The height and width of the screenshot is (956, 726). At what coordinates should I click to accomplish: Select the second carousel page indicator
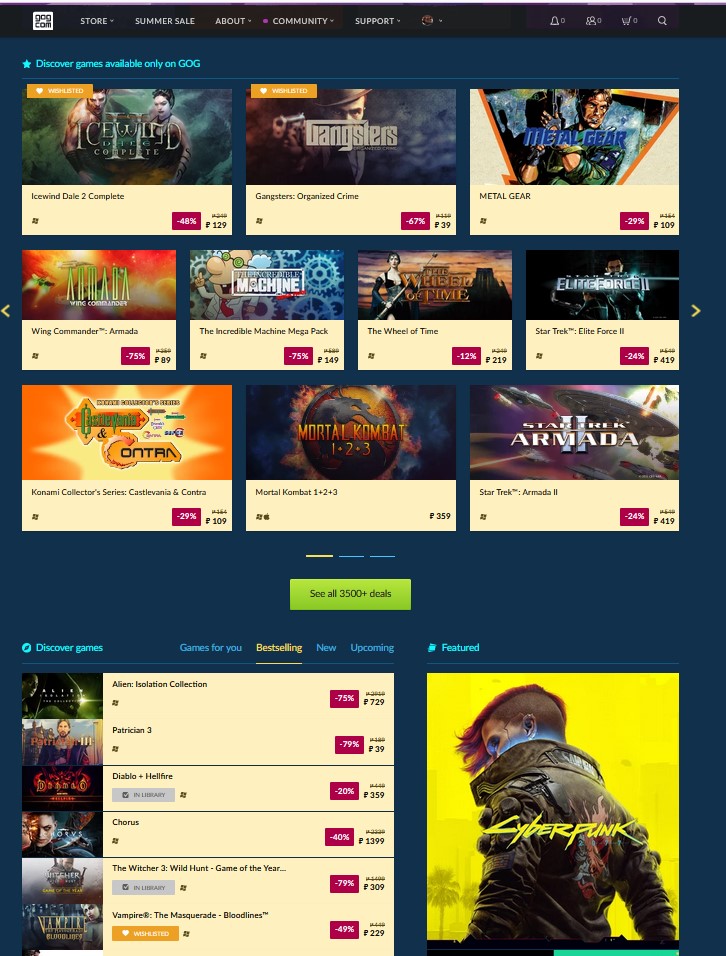click(x=351, y=556)
